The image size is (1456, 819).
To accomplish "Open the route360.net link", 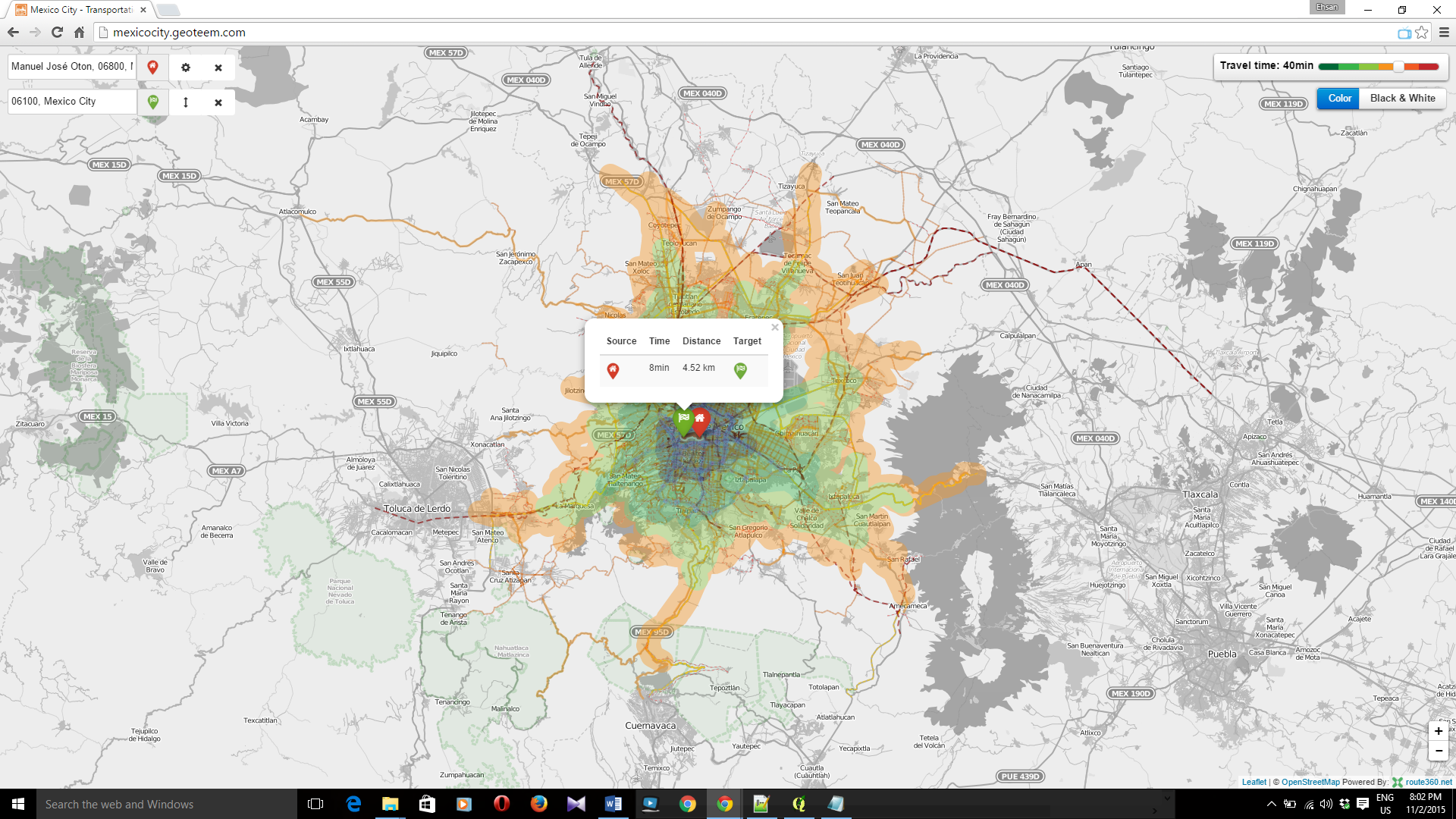I will pos(1428,782).
